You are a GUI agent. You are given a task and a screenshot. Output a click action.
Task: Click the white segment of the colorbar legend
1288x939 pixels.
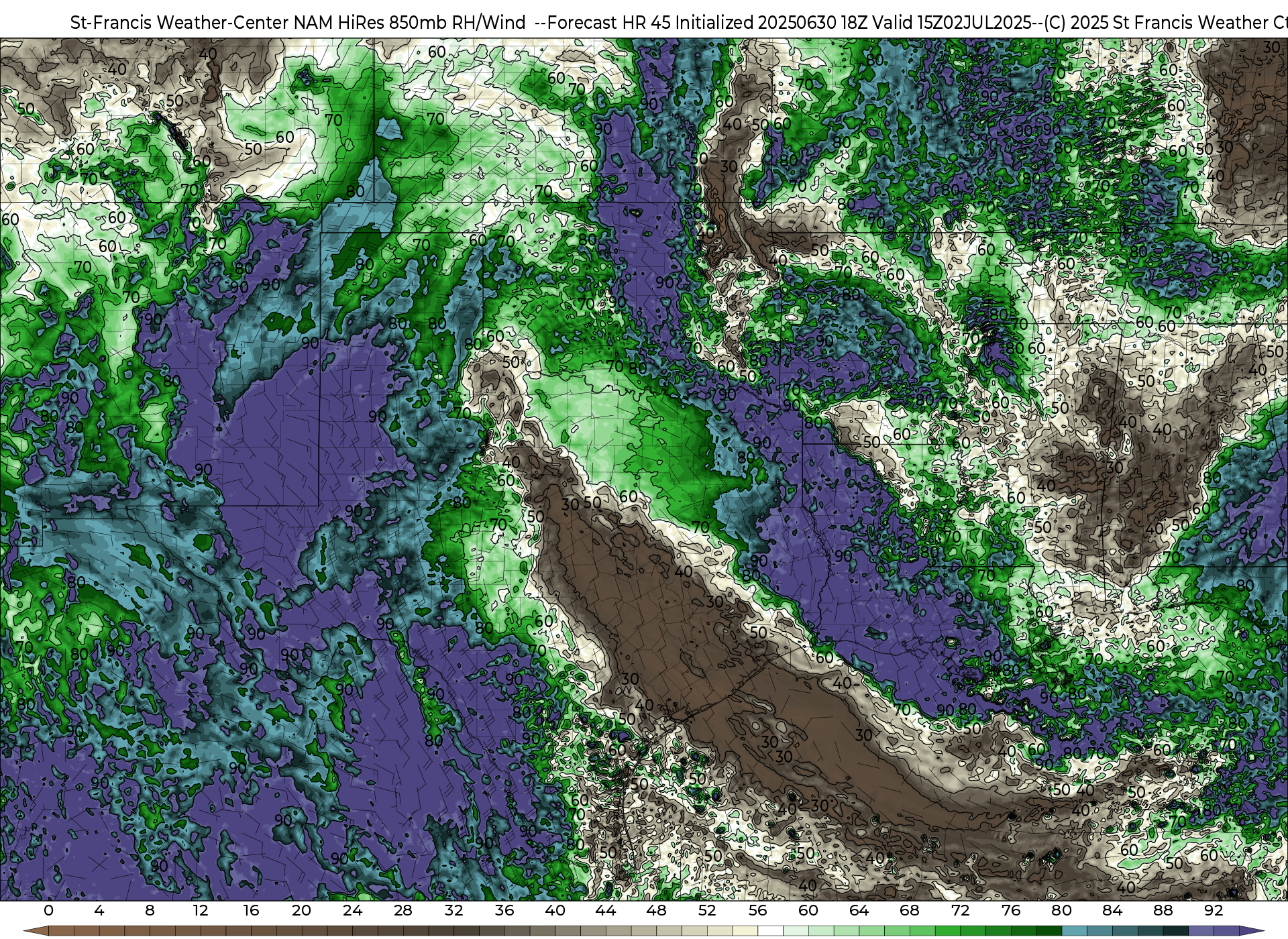click(x=770, y=931)
